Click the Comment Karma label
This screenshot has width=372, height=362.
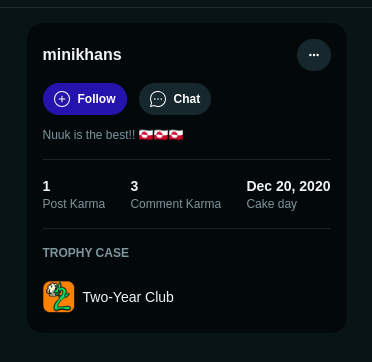176,204
